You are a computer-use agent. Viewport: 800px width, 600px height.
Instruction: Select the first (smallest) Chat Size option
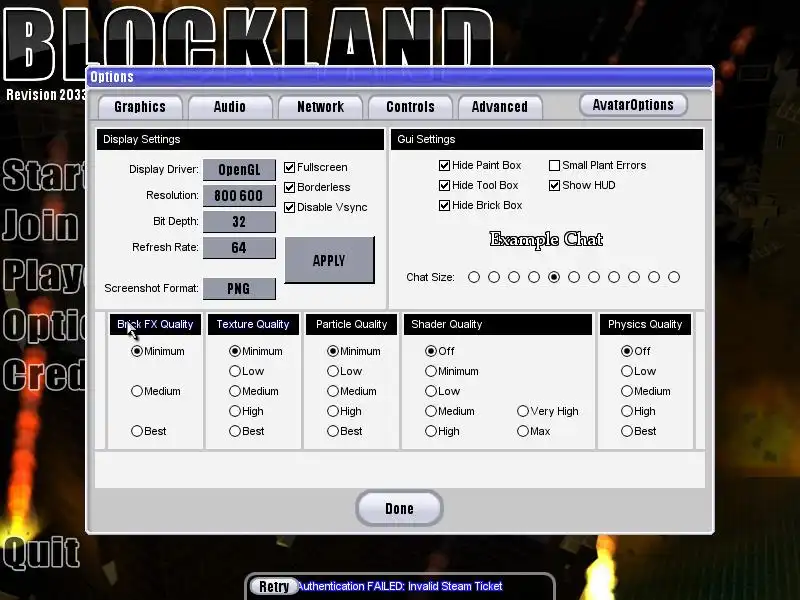pos(474,277)
